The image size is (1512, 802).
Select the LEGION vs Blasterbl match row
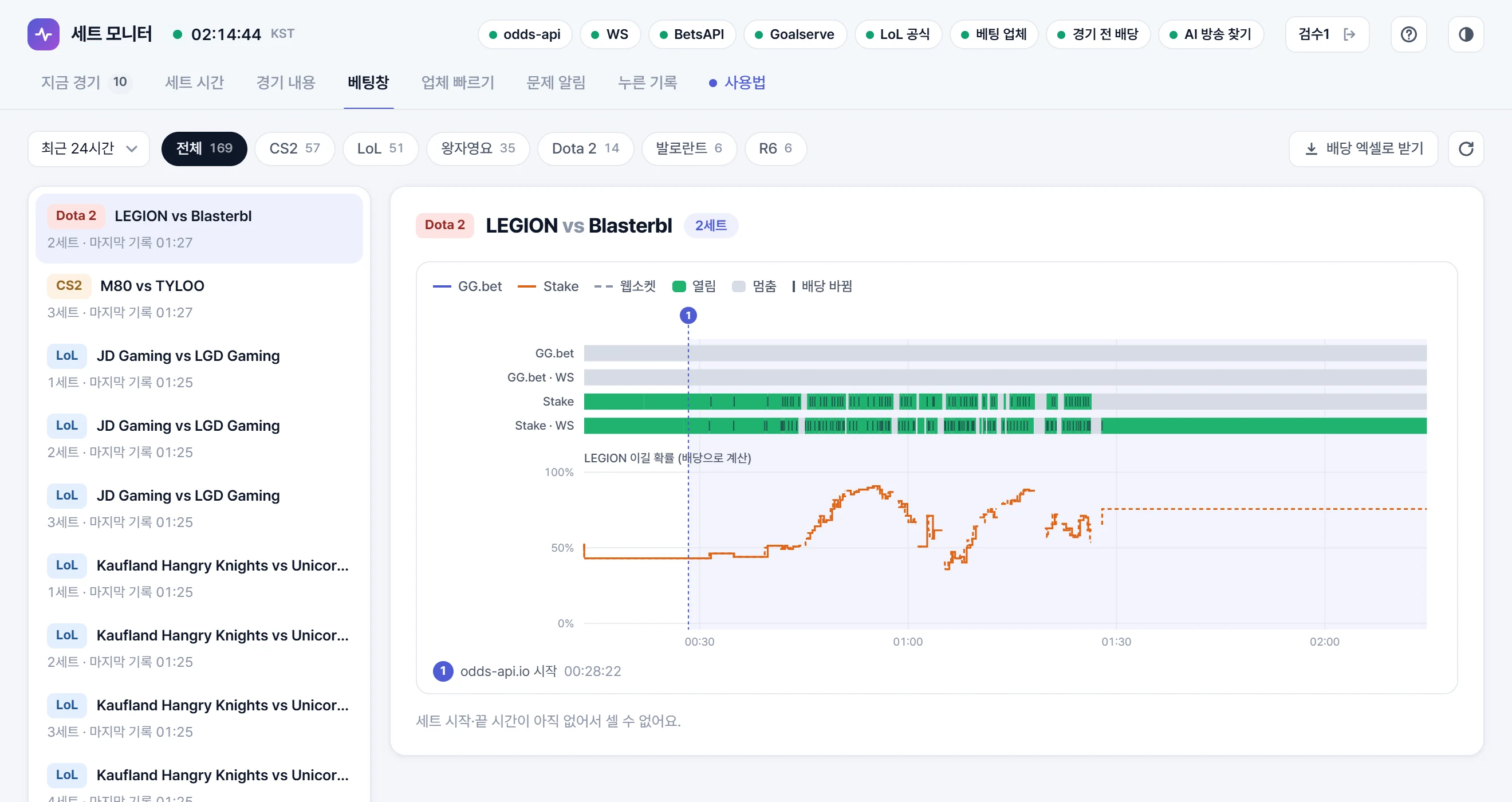click(x=199, y=229)
